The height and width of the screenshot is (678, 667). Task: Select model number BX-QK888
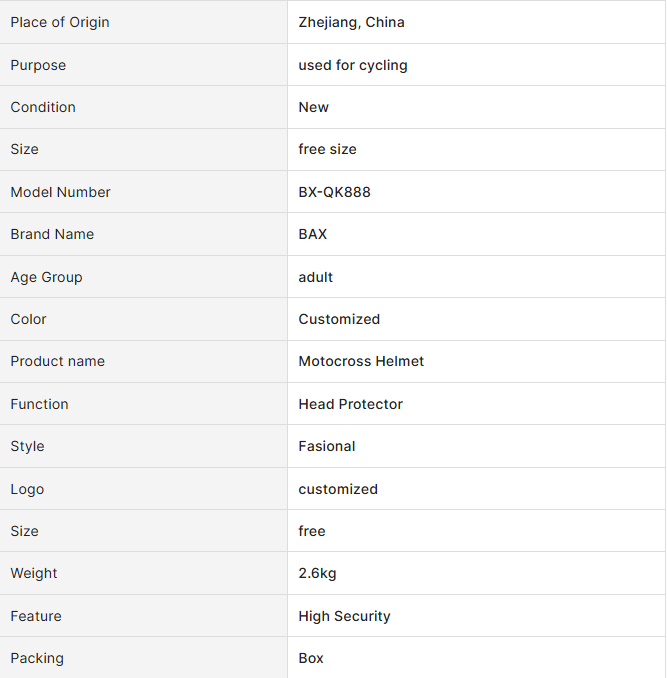coord(335,192)
